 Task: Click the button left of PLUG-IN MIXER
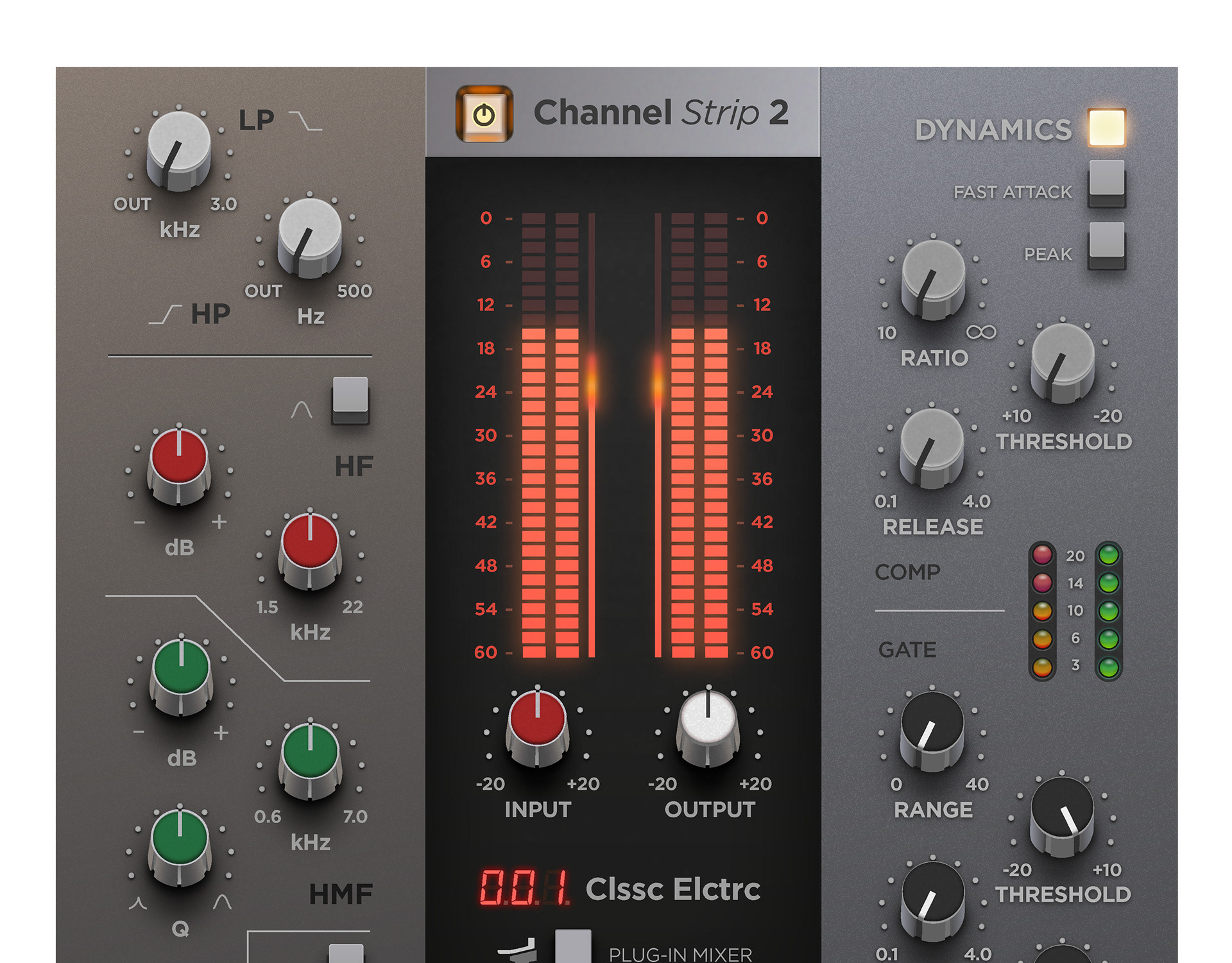573,946
